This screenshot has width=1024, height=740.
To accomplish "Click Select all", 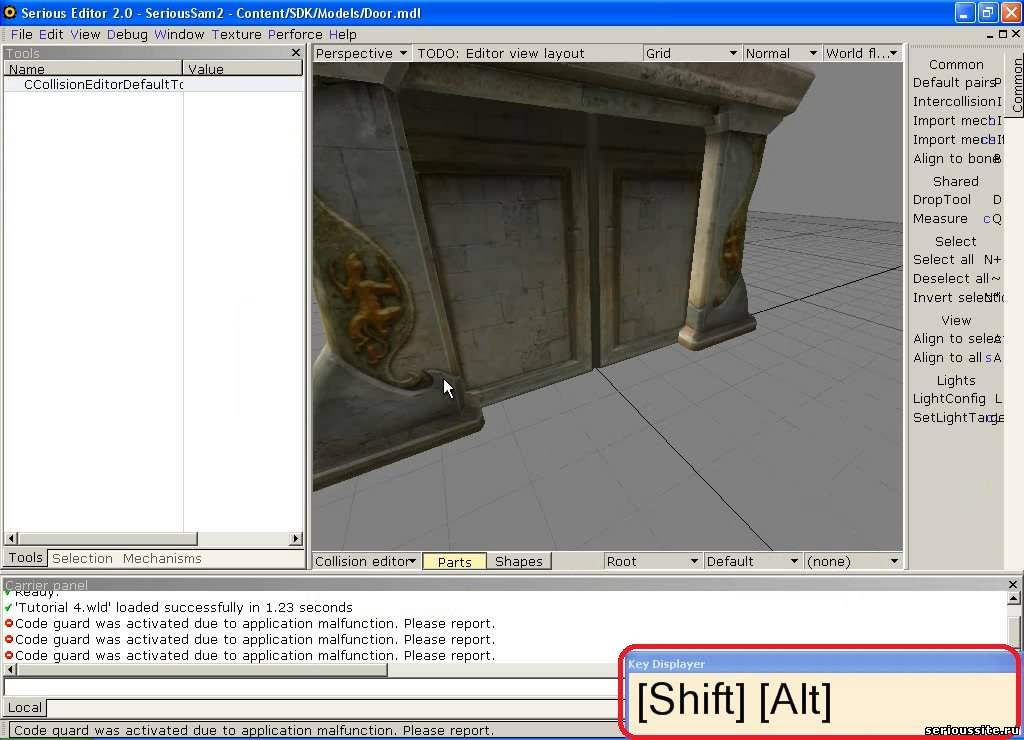I will pyautogui.click(x=957, y=260).
